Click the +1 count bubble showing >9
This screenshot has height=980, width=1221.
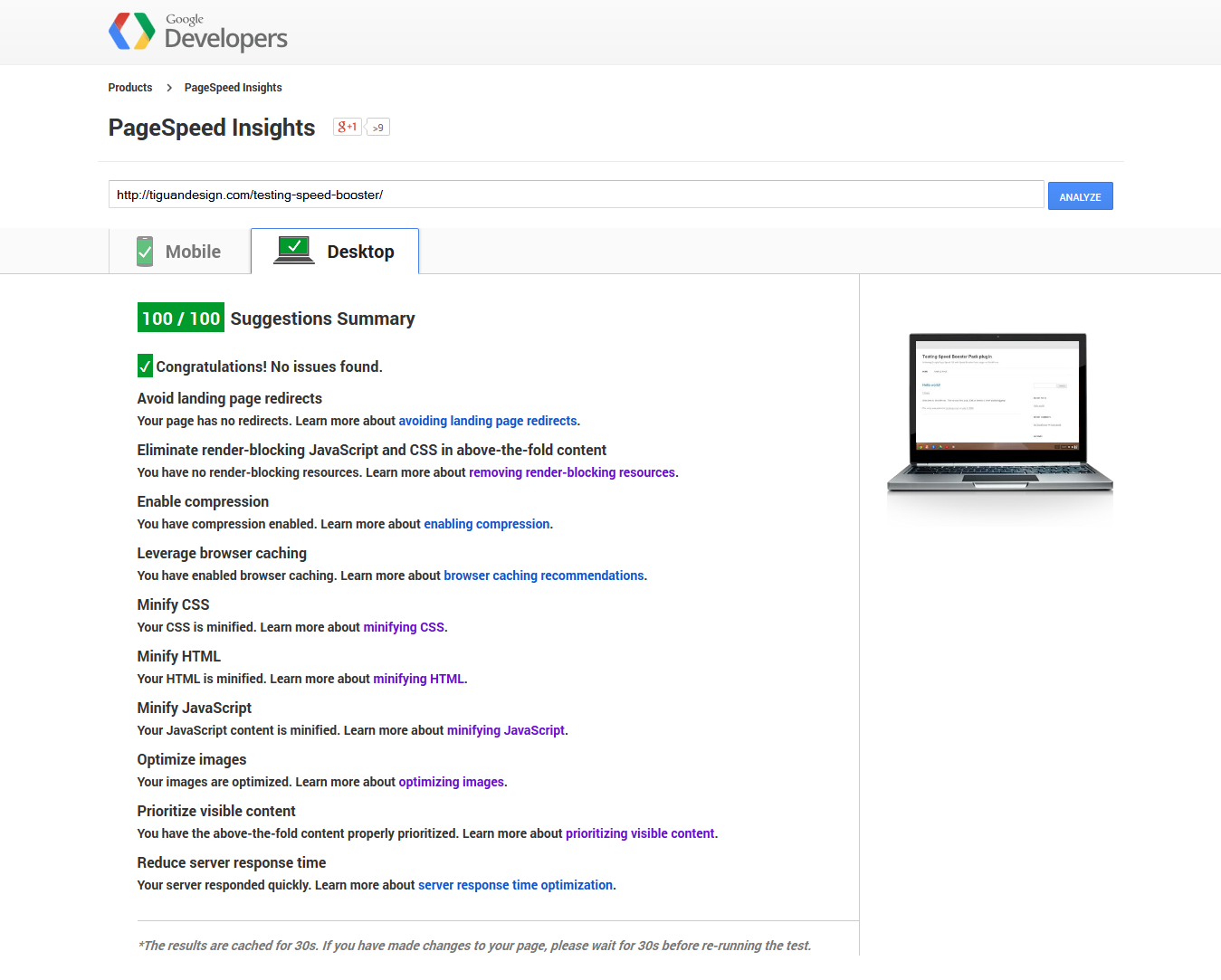coord(378,128)
